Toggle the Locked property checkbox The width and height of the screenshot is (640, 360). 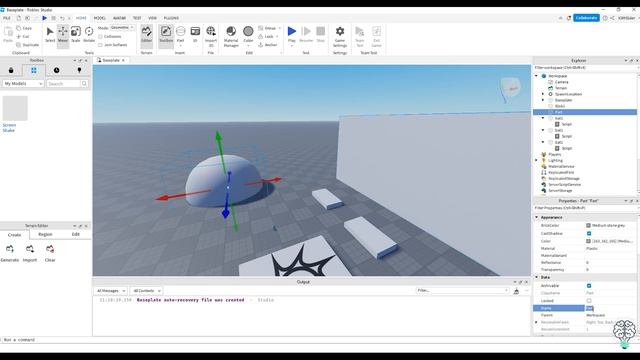click(x=589, y=301)
